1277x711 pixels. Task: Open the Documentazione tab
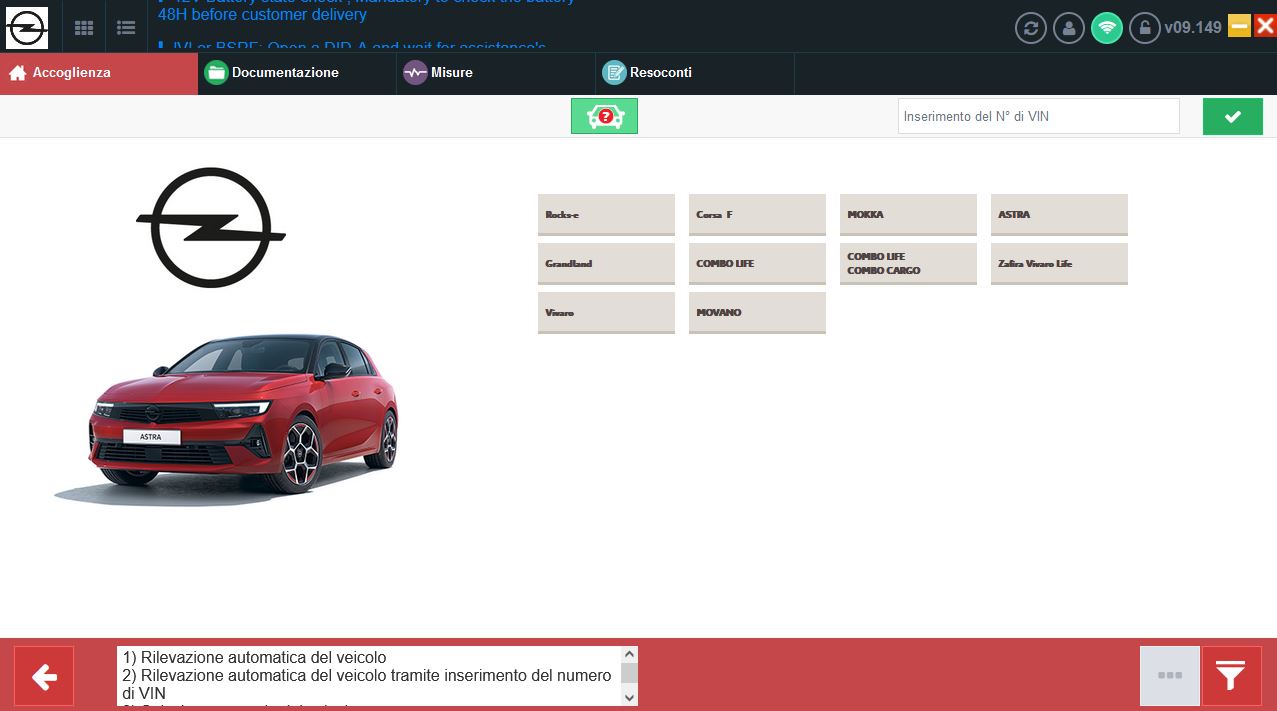point(297,73)
